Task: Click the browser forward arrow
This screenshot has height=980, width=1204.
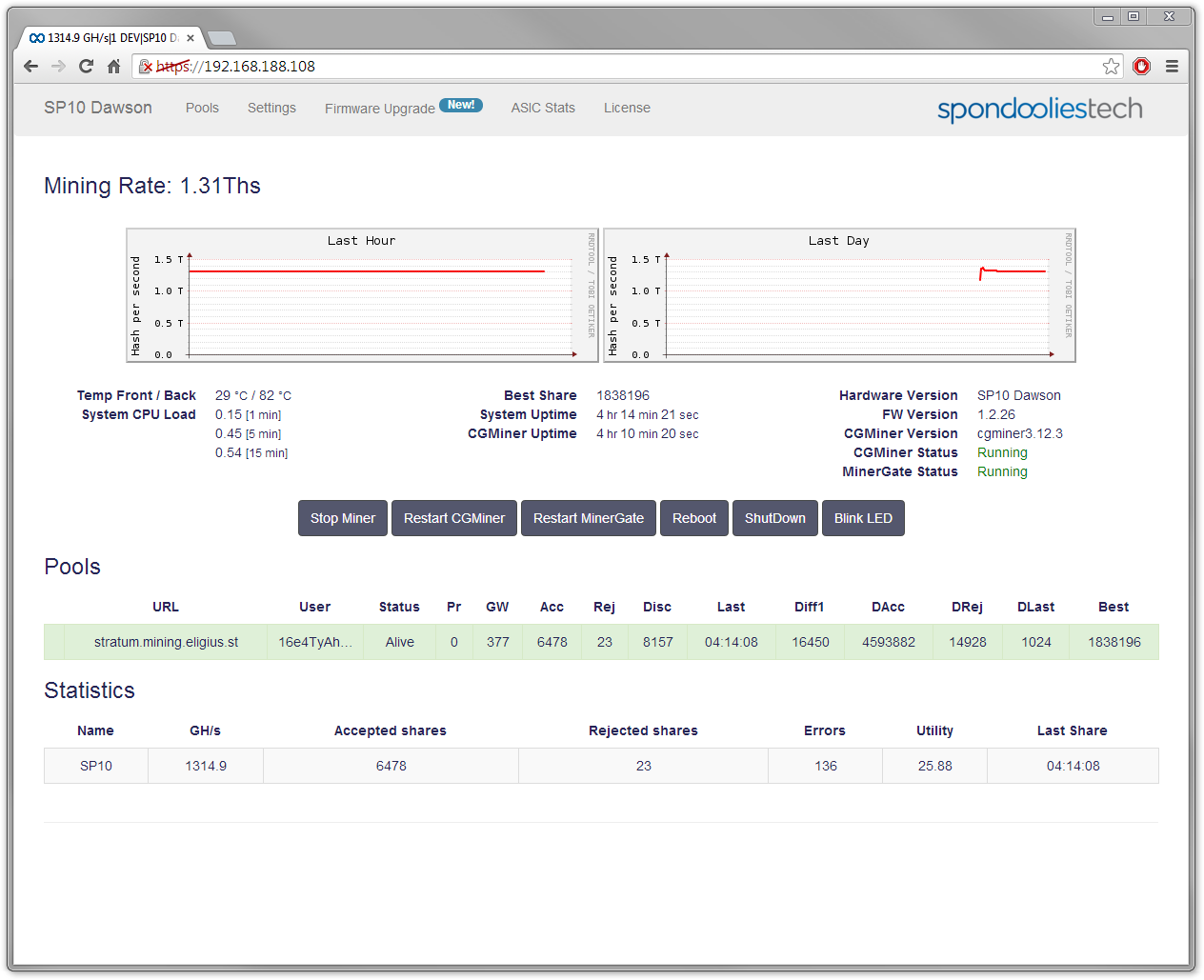Action: tap(58, 66)
